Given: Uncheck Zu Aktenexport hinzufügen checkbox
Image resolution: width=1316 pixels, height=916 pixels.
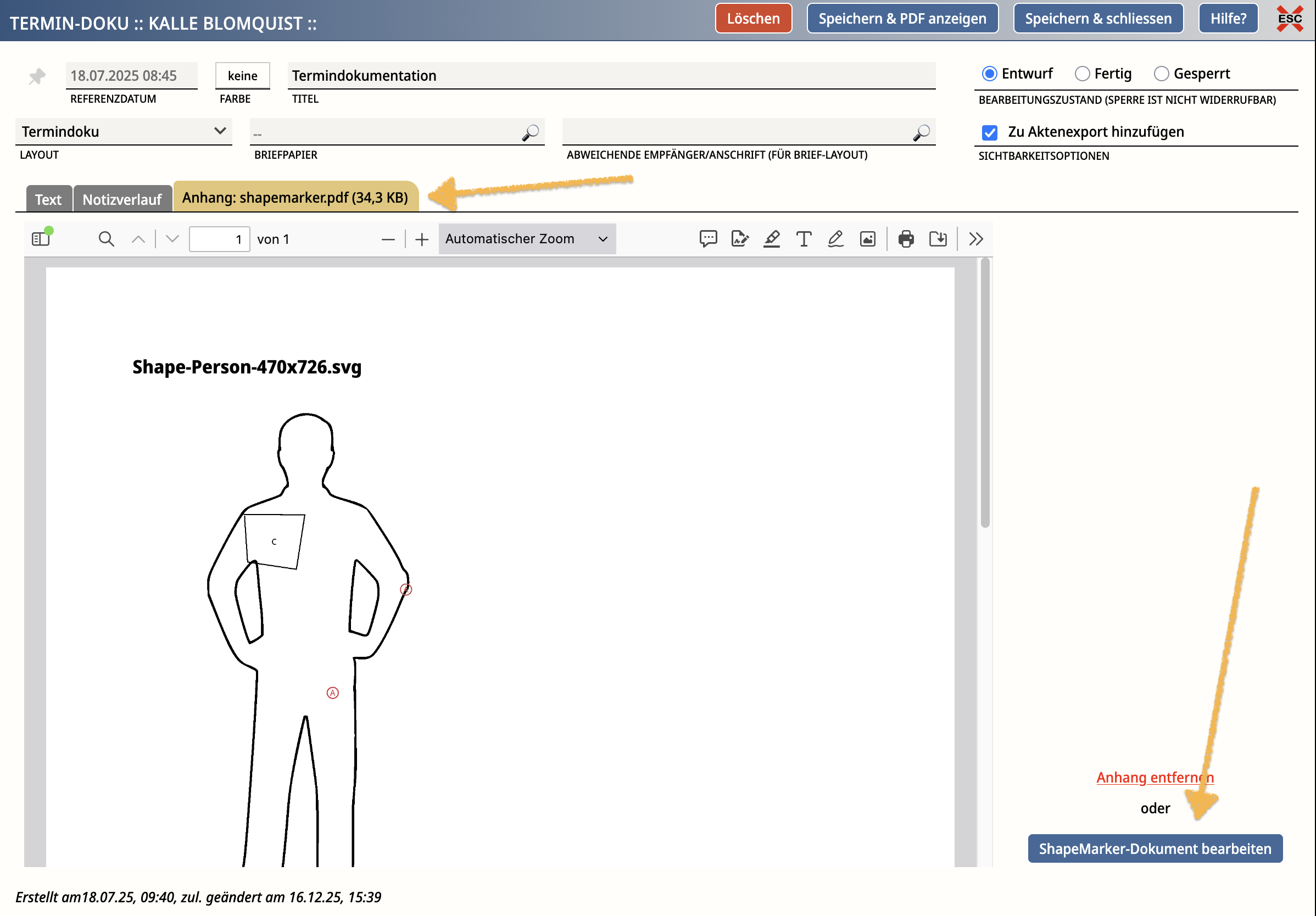Looking at the screenshot, I should pos(989,132).
